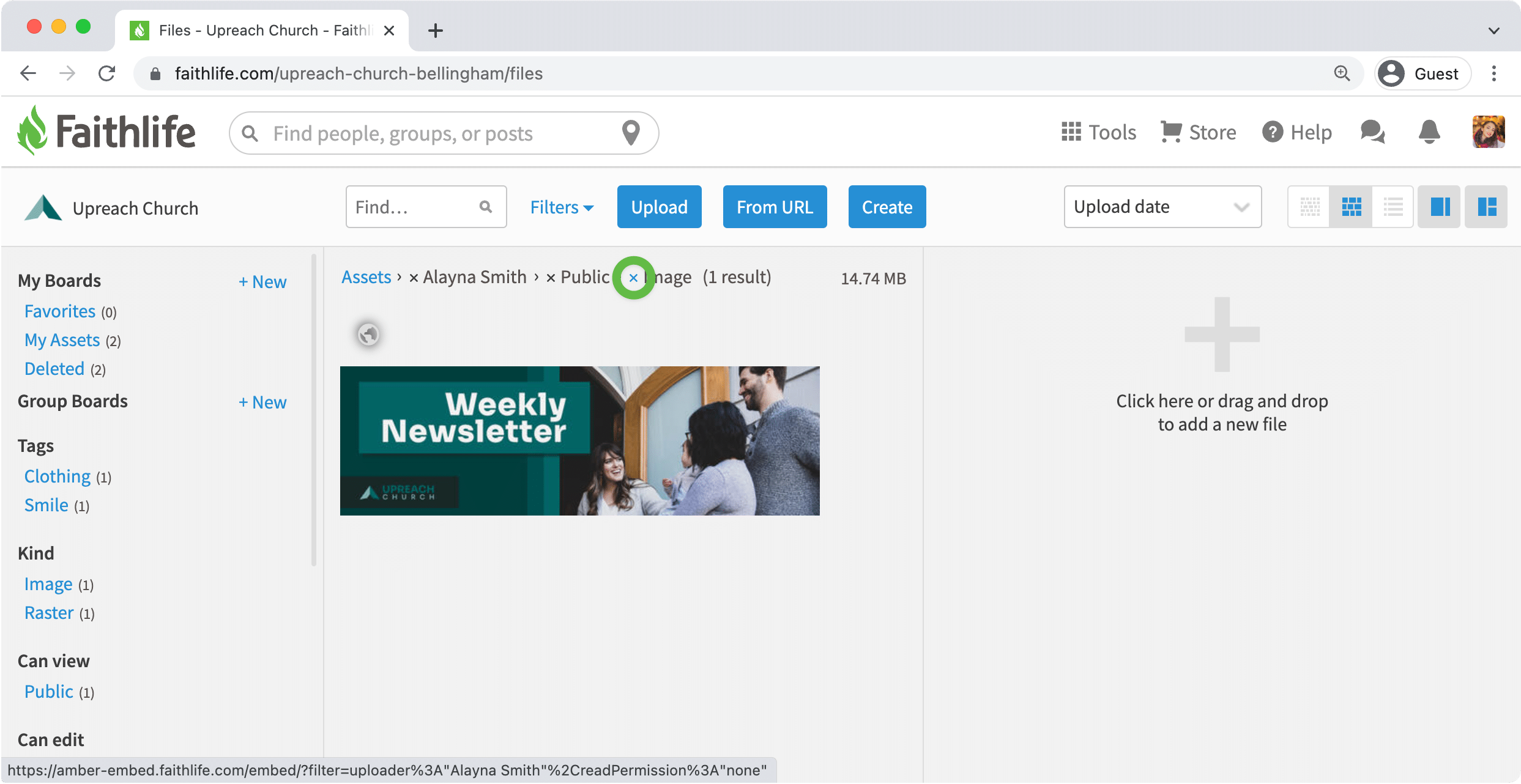Click the From URL button
Screen dimensions: 1521x784
click(775, 207)
